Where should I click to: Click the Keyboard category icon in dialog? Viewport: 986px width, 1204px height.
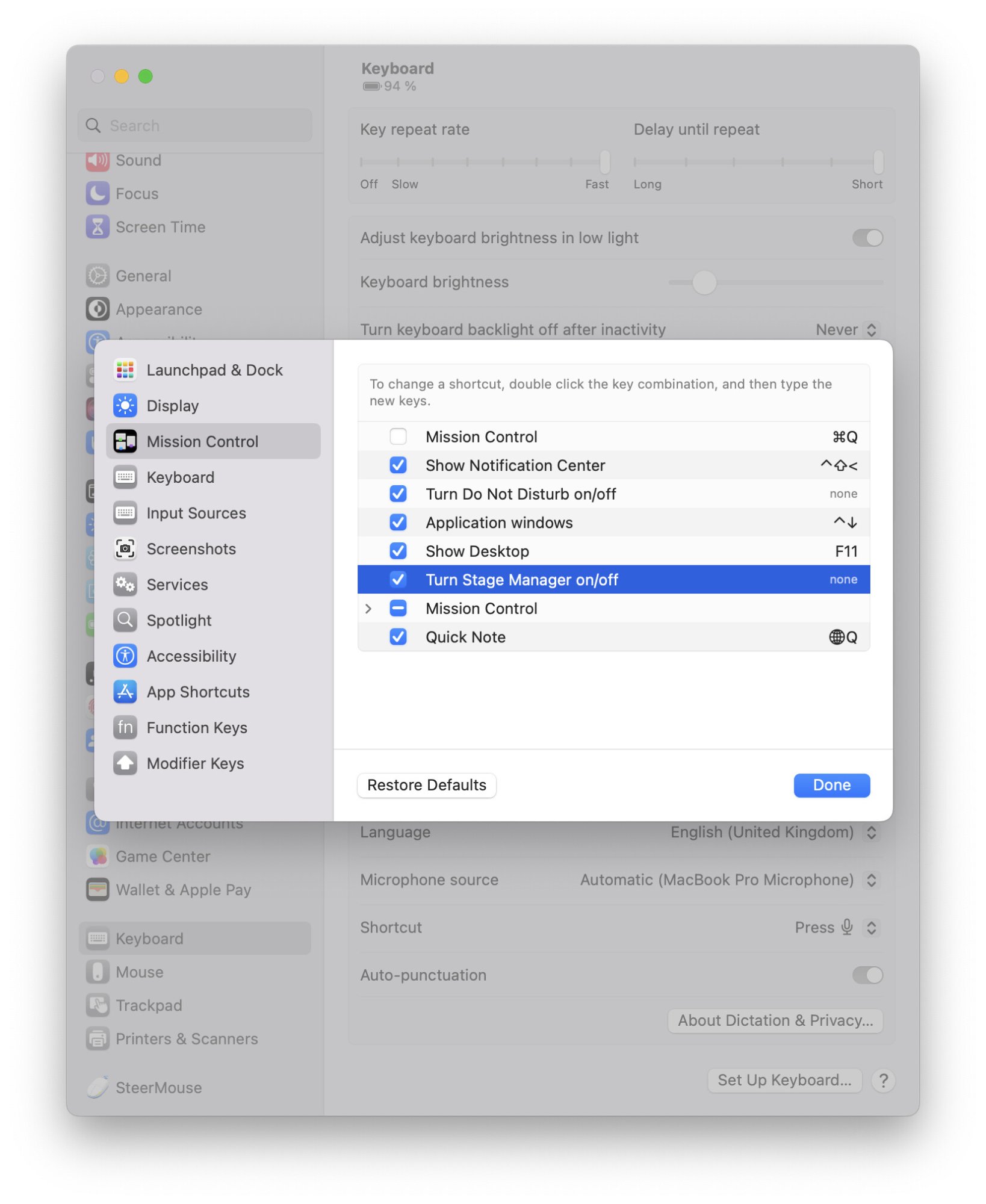(x=125, y=477)
